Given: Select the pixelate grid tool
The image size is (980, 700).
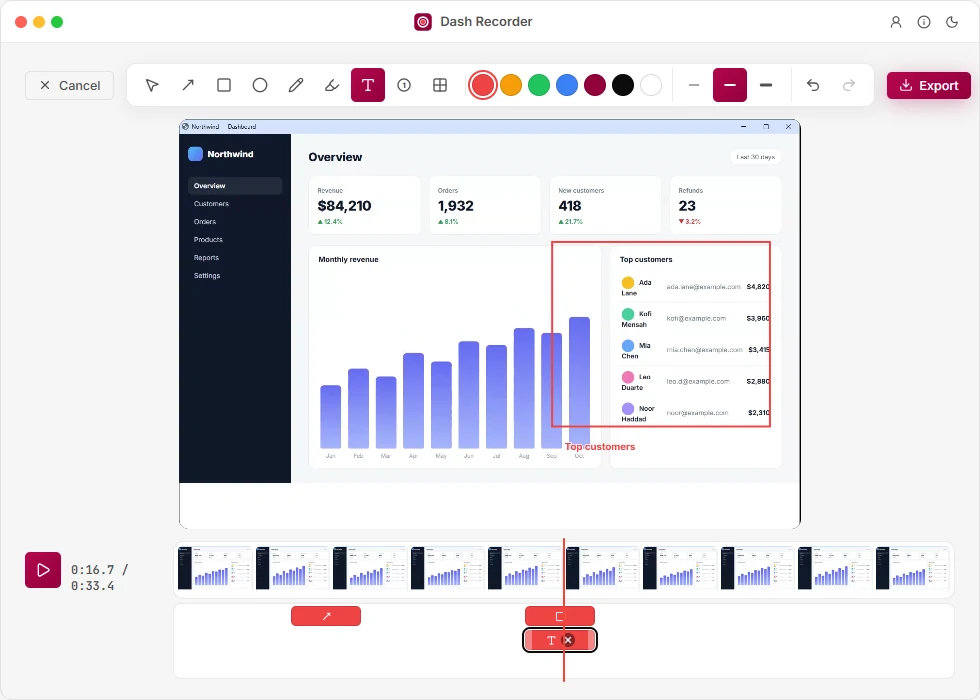Looking at the screenshot, I should (x=440, y=85).
